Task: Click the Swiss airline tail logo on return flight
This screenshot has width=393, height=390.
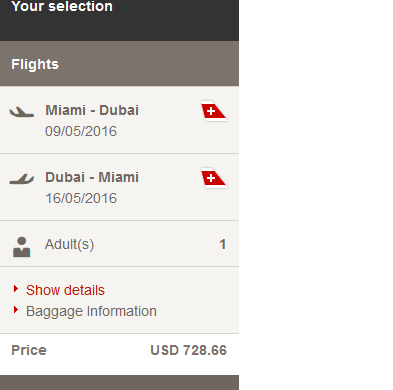Action: [x=214, y=178]
